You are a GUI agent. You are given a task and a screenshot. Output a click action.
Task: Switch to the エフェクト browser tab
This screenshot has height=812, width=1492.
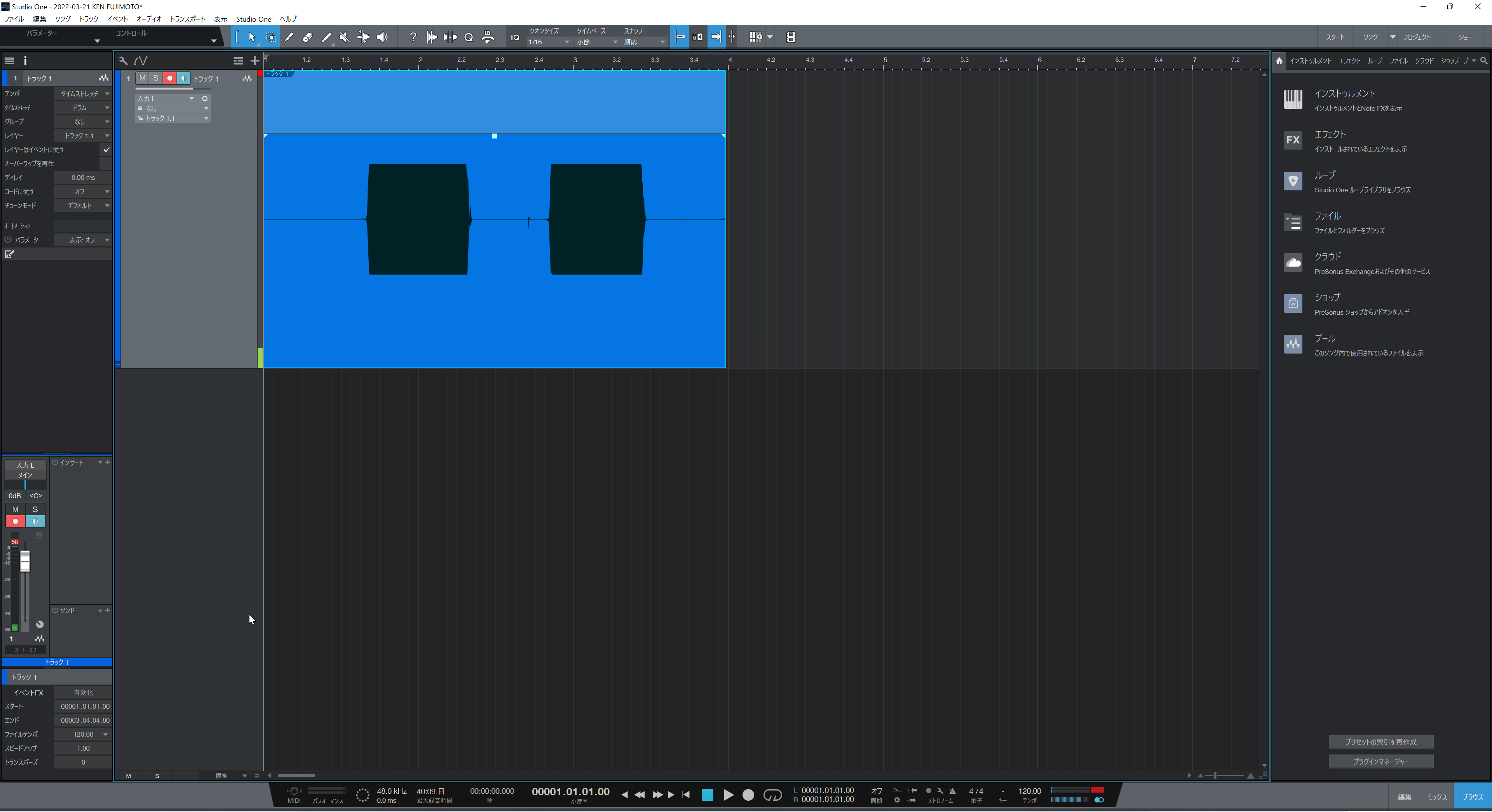pyautogui.click(x=1349, y=61)
